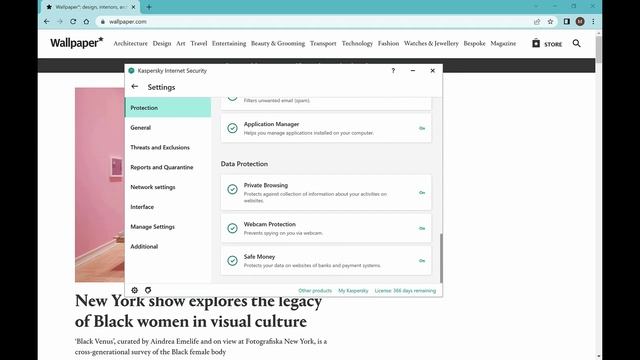Open the Chrome three-dot menu
The height and width of the screenshot is (360, 640).
point(593,22)
